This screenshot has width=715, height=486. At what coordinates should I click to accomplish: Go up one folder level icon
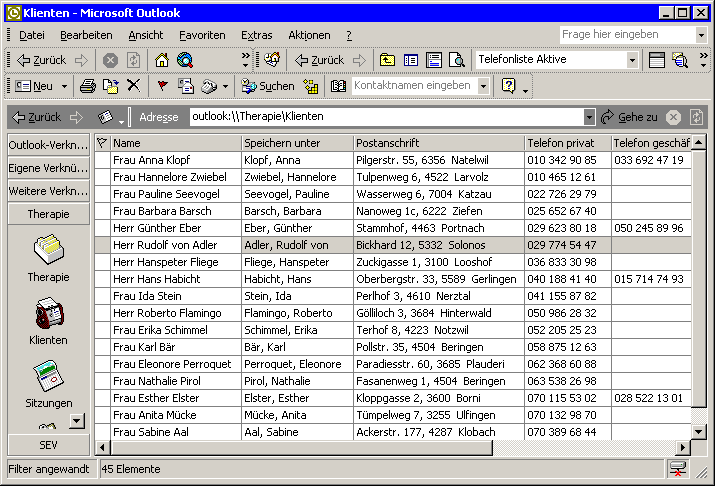387,60
